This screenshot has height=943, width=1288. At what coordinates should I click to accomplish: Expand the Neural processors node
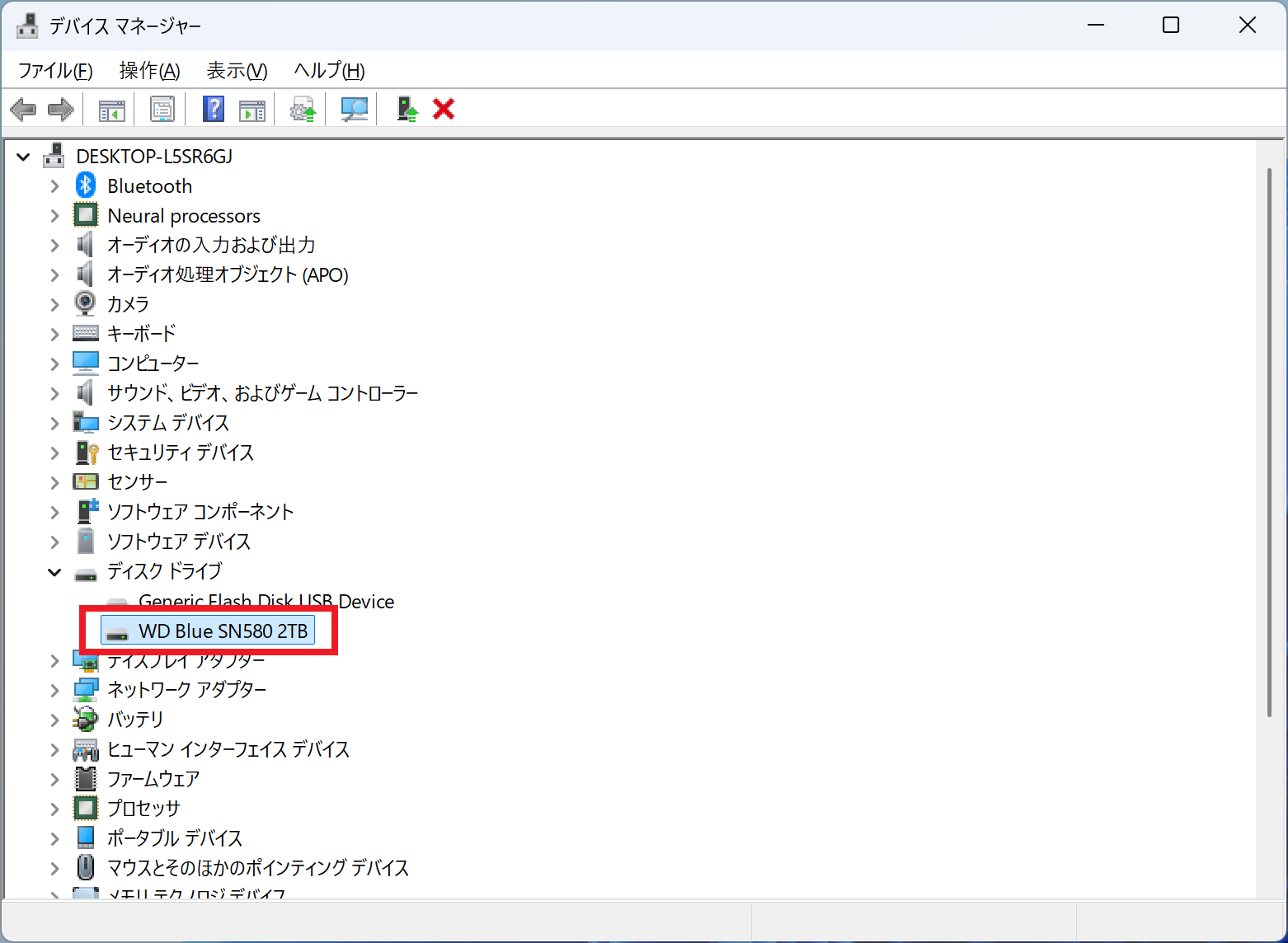54,216
